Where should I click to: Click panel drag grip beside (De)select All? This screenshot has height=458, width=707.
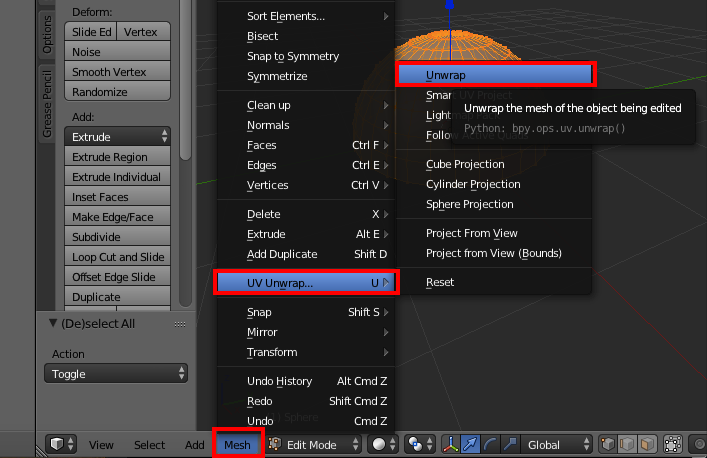(179, 324)
